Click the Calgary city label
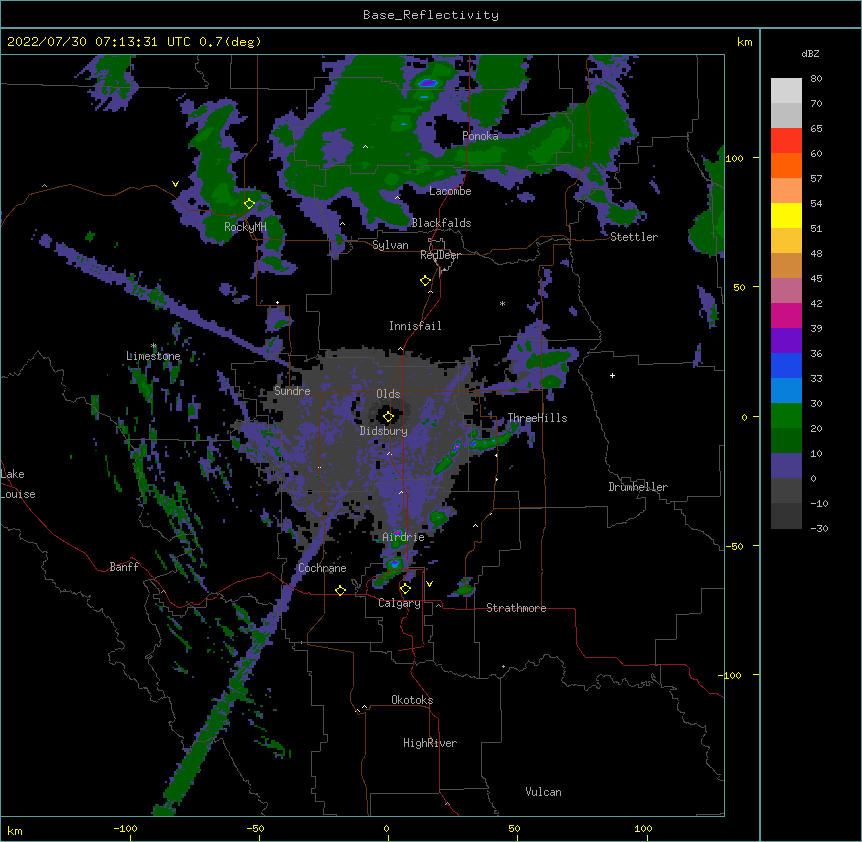The height and width of the screenshot is (842, 862). point(399,603)
